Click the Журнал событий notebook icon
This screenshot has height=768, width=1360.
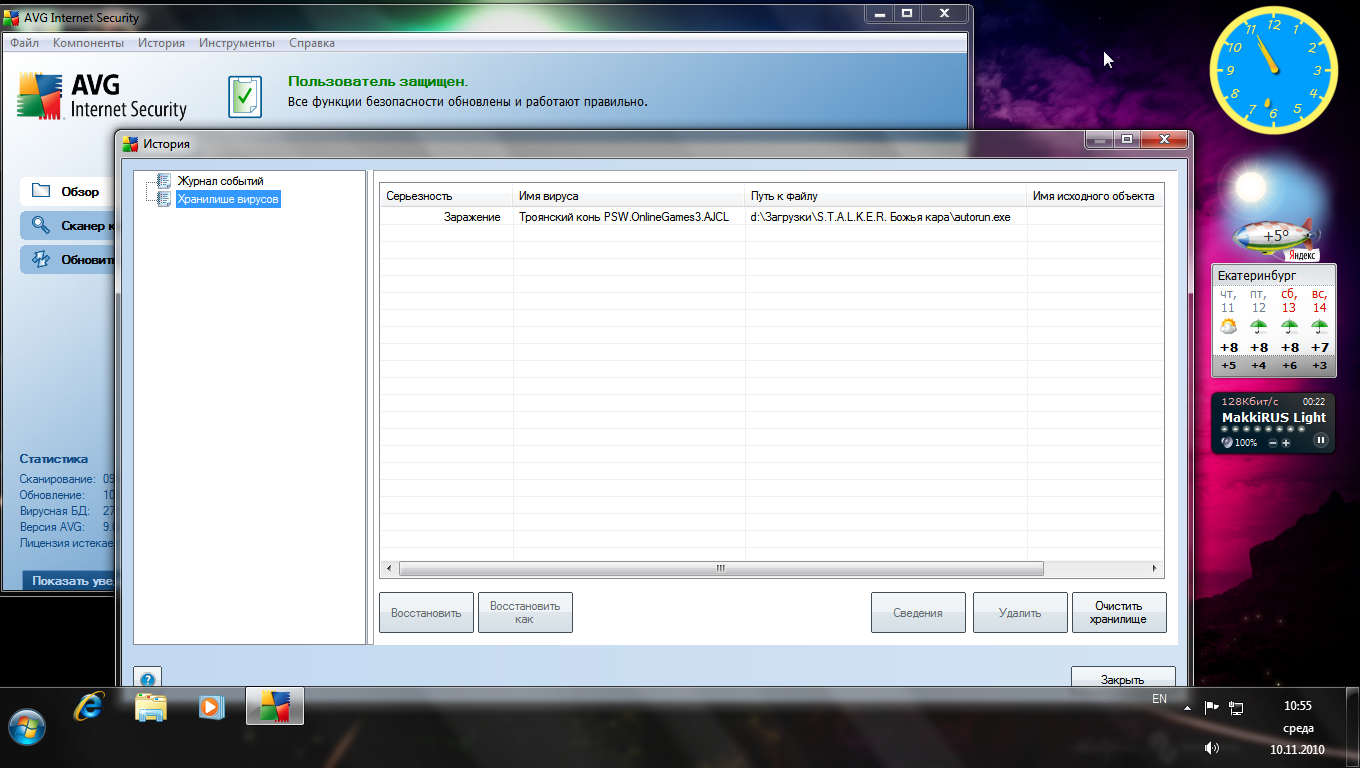click(x=164, y=181)
